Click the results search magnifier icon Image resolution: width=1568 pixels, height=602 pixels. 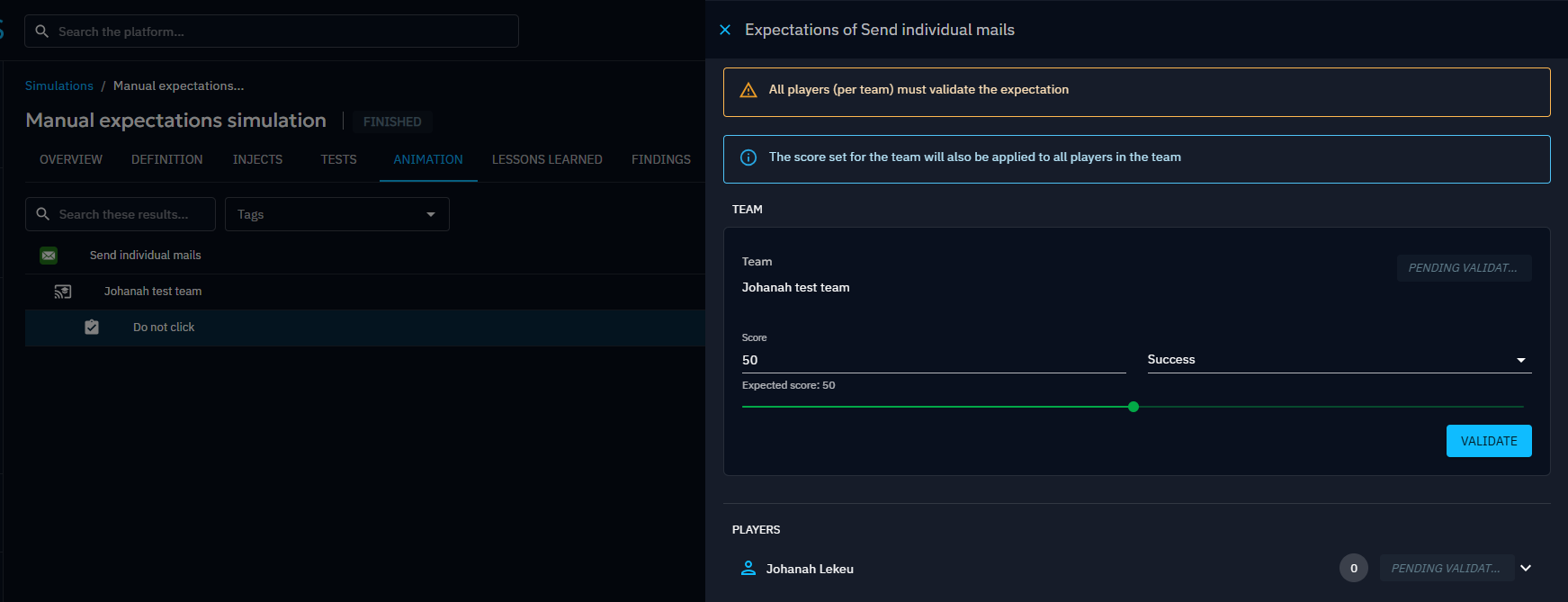42,214
